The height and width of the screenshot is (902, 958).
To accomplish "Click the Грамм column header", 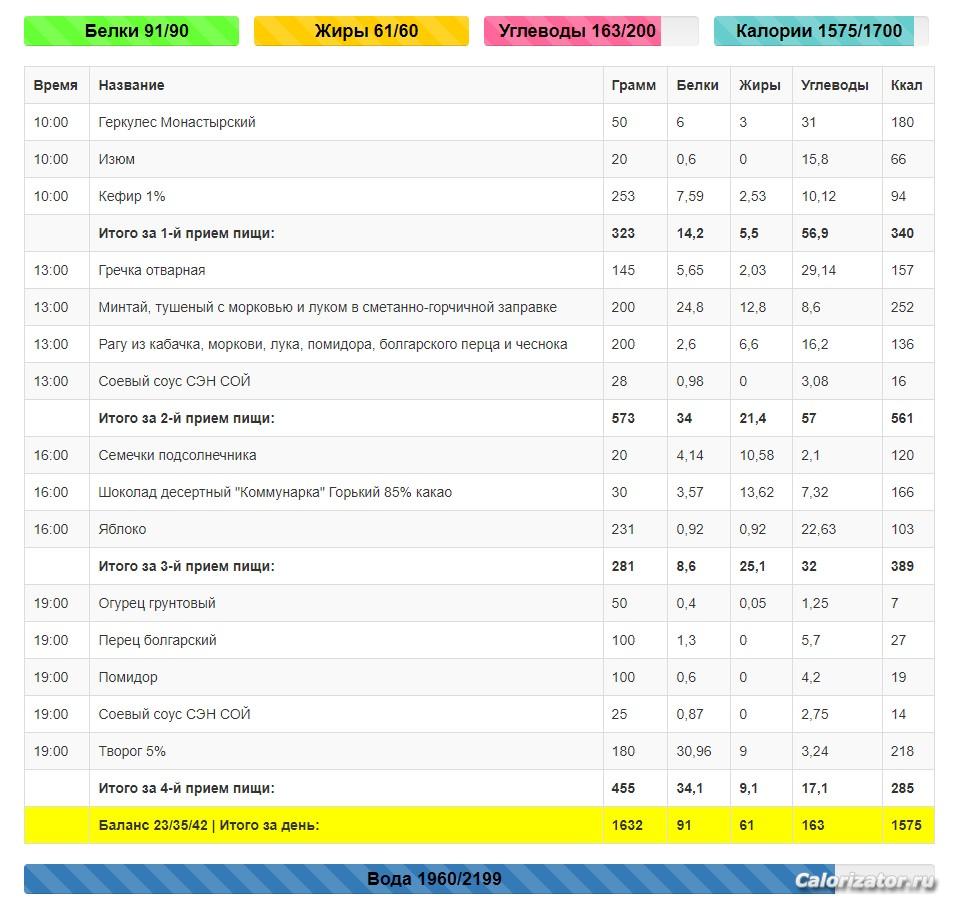I will 633,85.
